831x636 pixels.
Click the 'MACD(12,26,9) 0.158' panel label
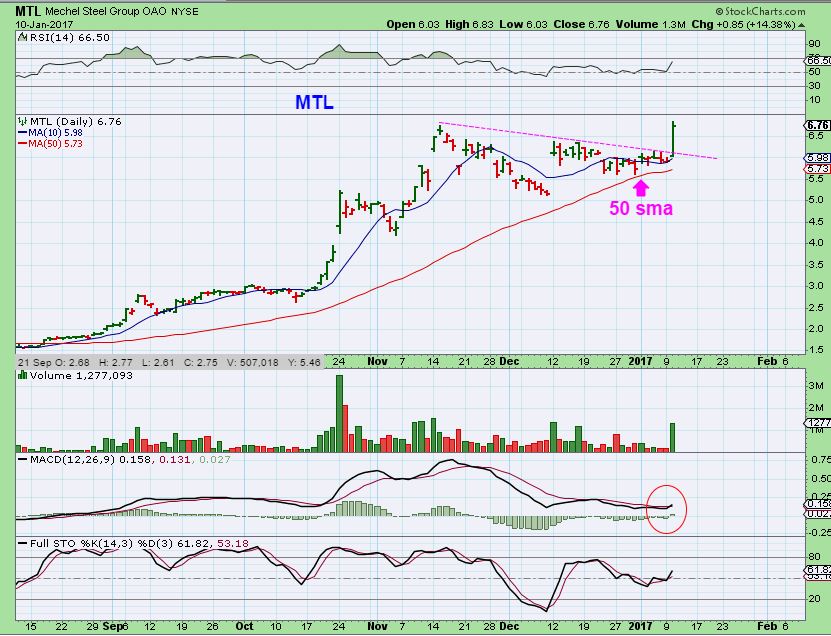coord(91,460)
